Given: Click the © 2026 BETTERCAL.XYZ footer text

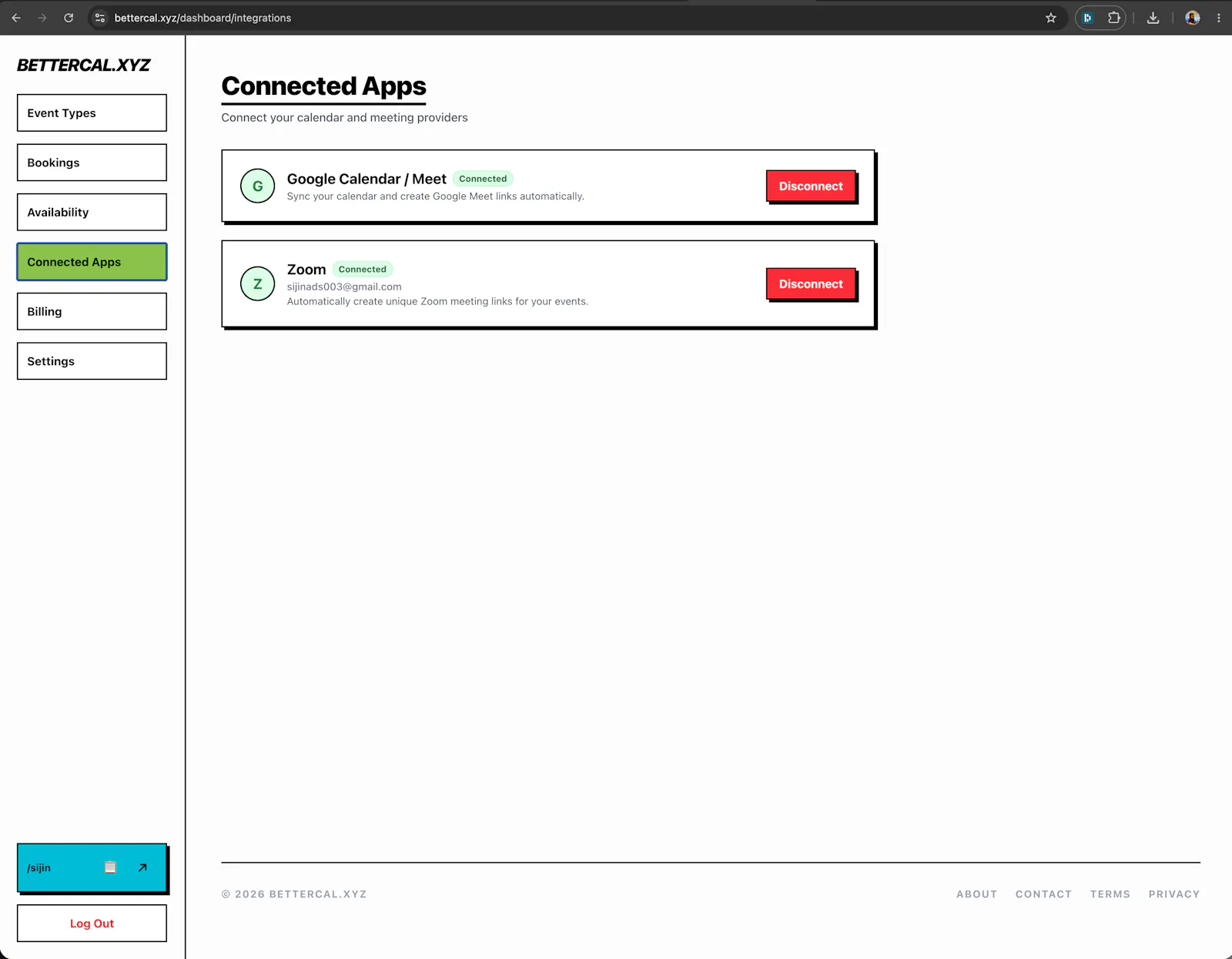Looking at the screenshot, I should (294, 894).
